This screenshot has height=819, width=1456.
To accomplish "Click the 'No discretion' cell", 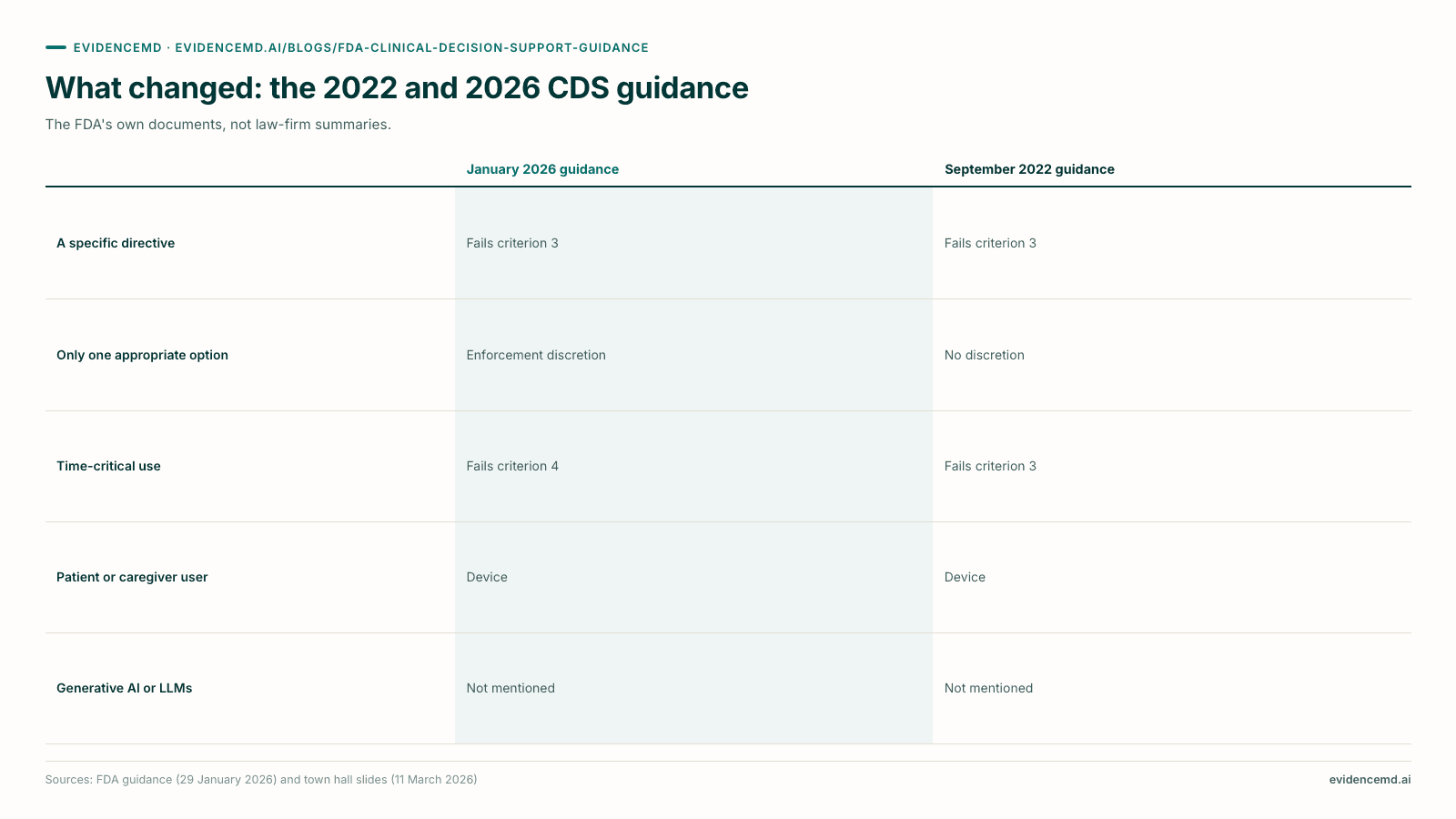I will click(985, 355).
